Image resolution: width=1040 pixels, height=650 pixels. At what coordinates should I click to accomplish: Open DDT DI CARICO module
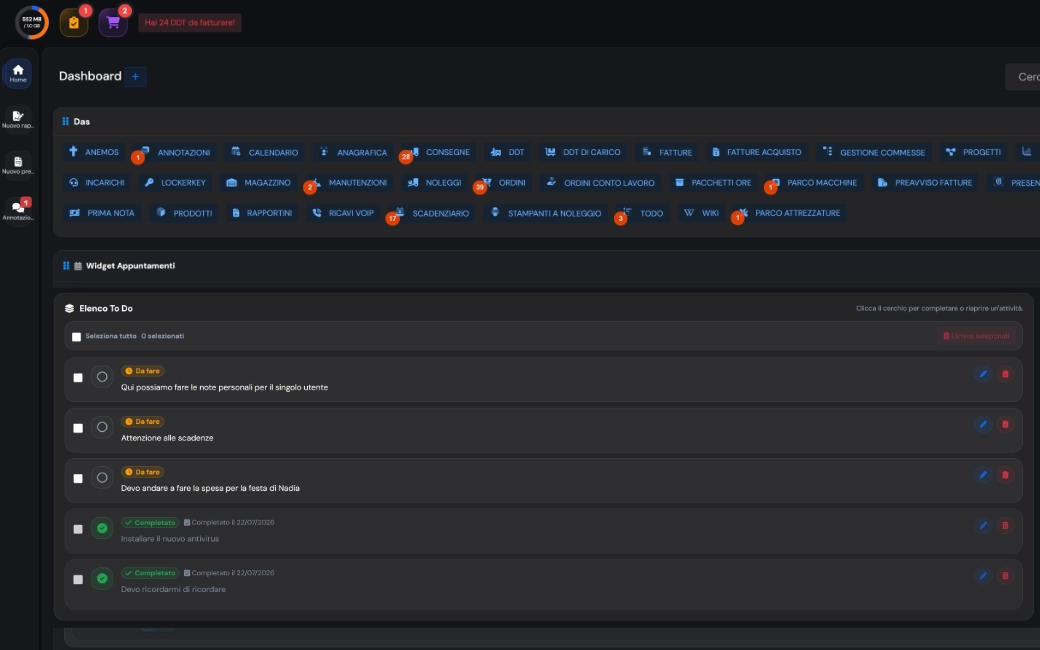coord(583,152)
